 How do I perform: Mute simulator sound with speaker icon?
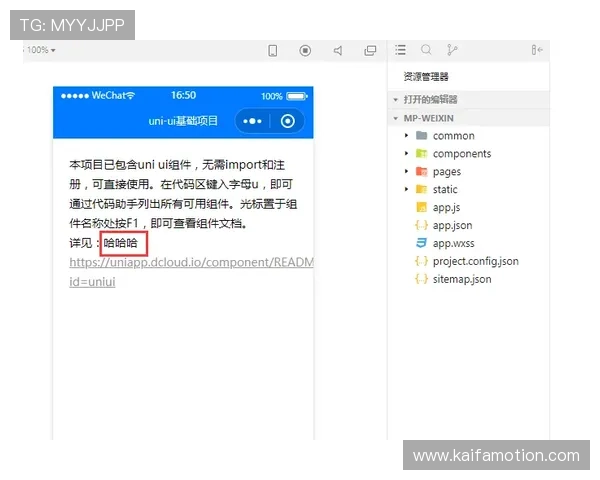(338, 51)
